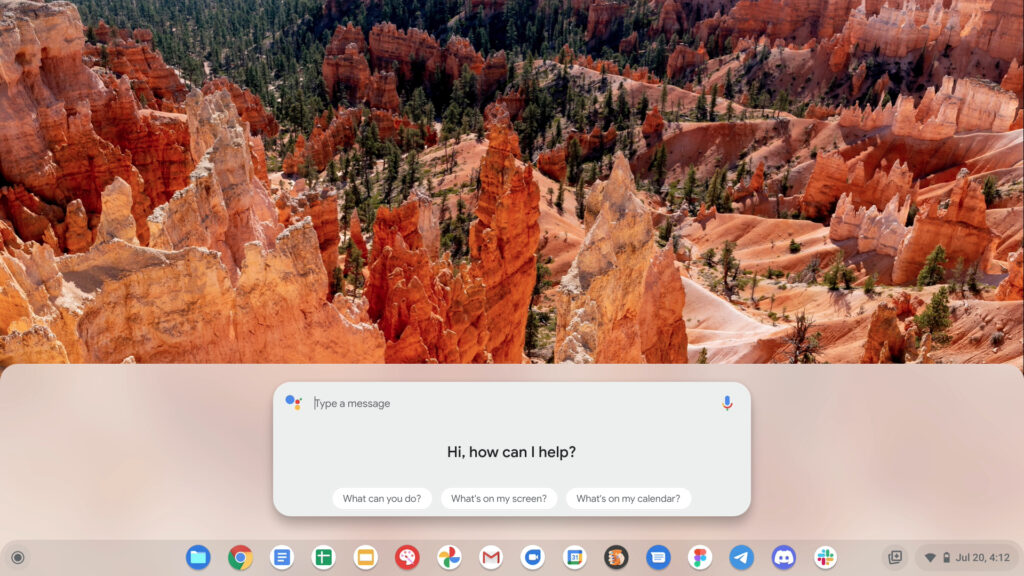Open Google Docs in the shelf
1024x576 pixels.
point(282,557)
